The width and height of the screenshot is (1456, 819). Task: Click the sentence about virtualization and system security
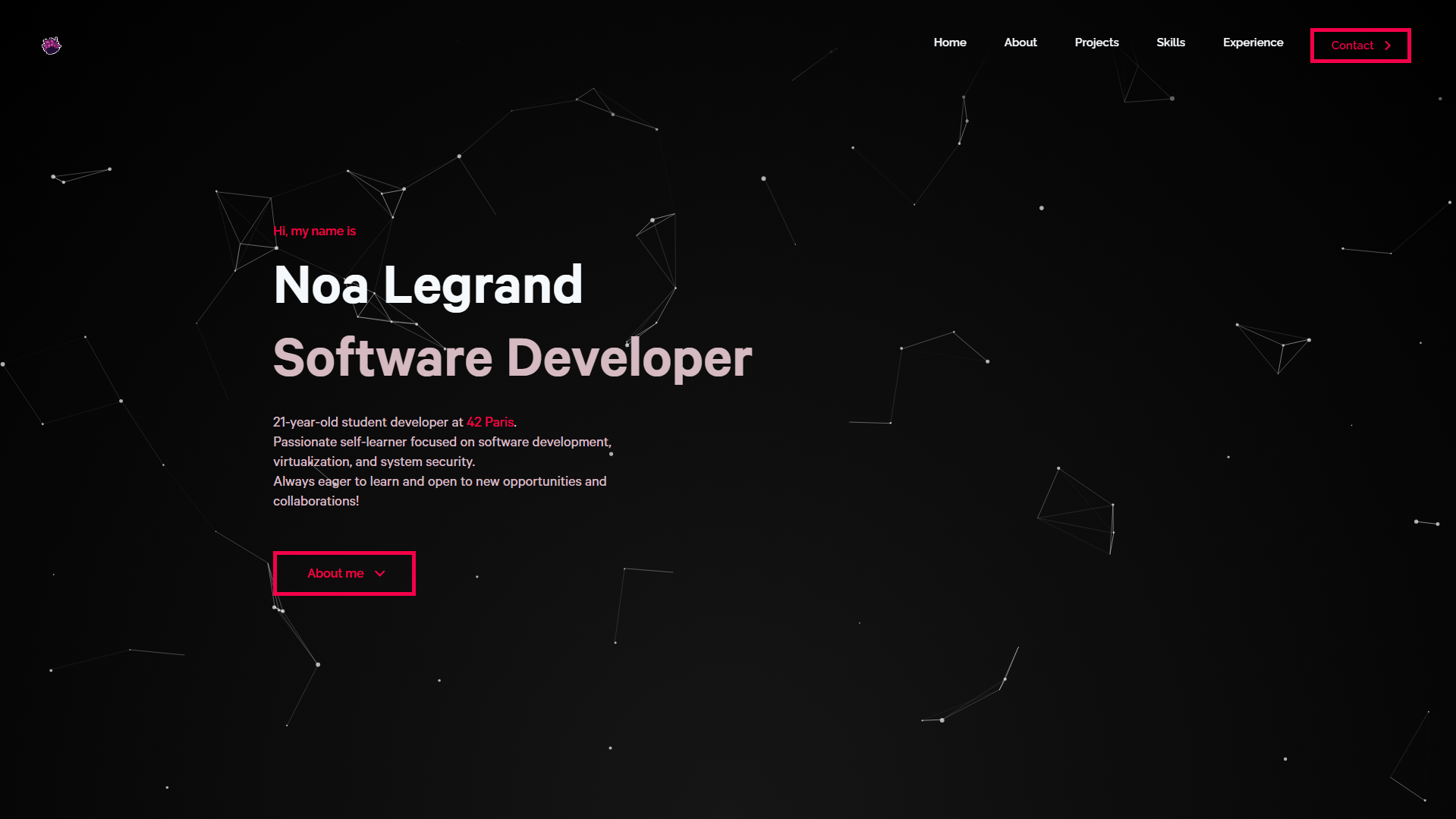[373, 461]
